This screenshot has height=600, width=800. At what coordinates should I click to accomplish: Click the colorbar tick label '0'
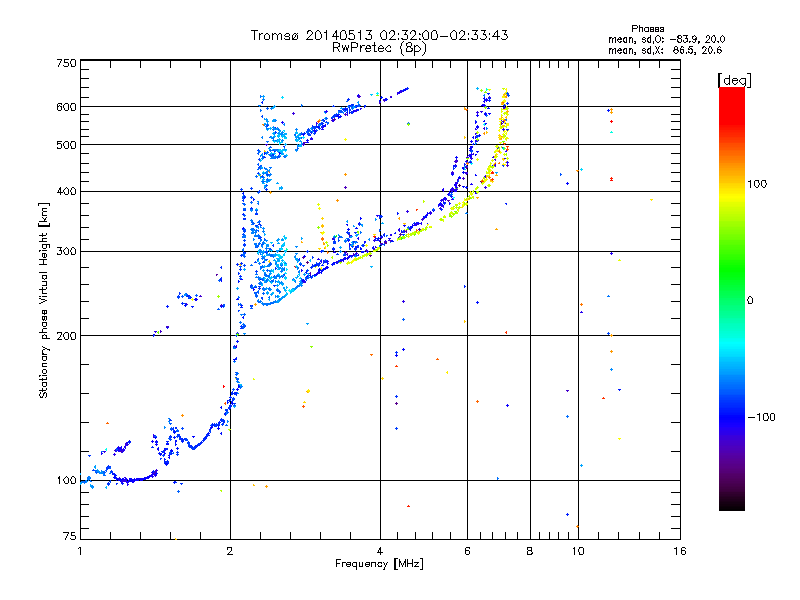point(749,300)
